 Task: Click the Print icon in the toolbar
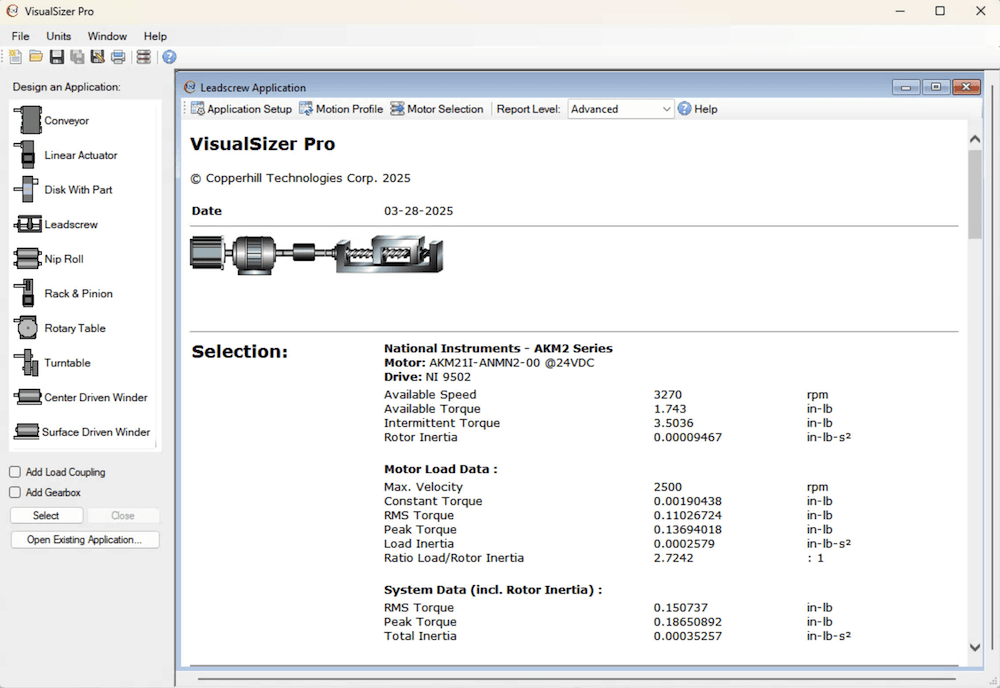(118, 57)
